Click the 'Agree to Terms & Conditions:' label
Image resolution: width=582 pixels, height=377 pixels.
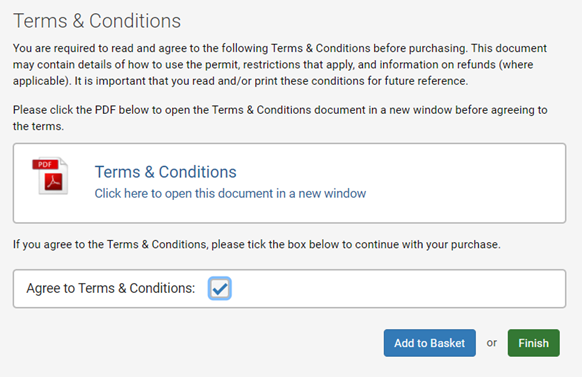point(111,288)
